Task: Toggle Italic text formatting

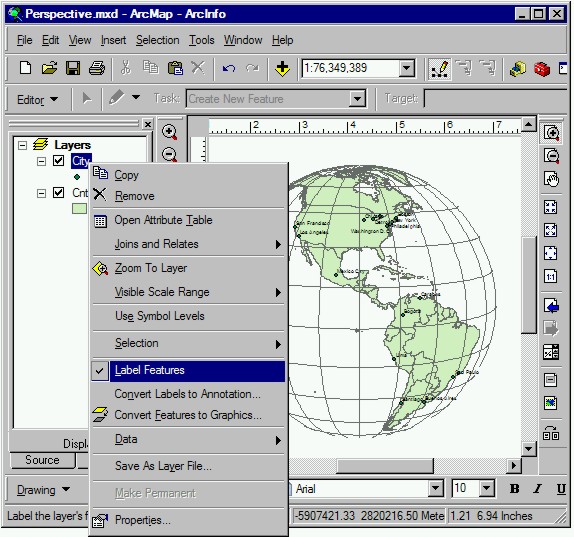Action: (537, 489)
